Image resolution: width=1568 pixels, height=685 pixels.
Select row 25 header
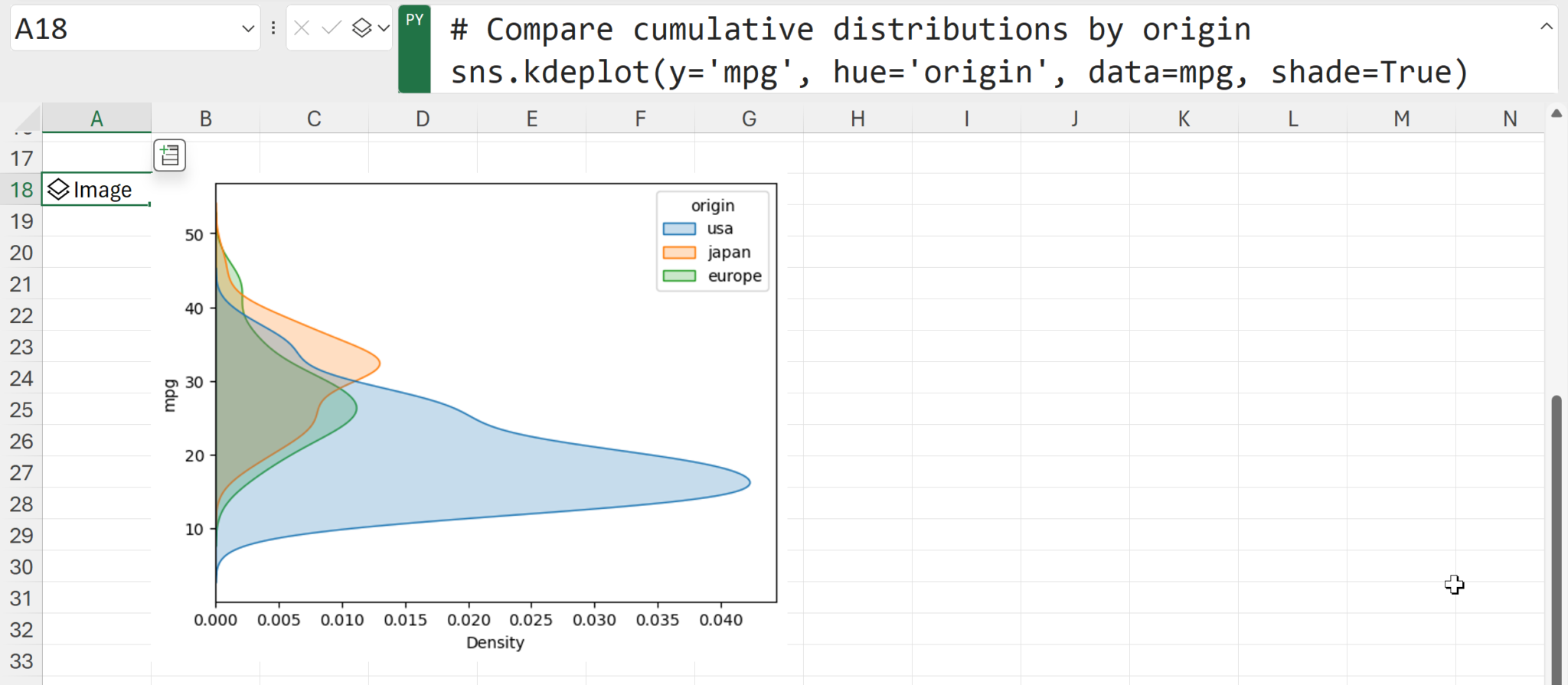21,409
